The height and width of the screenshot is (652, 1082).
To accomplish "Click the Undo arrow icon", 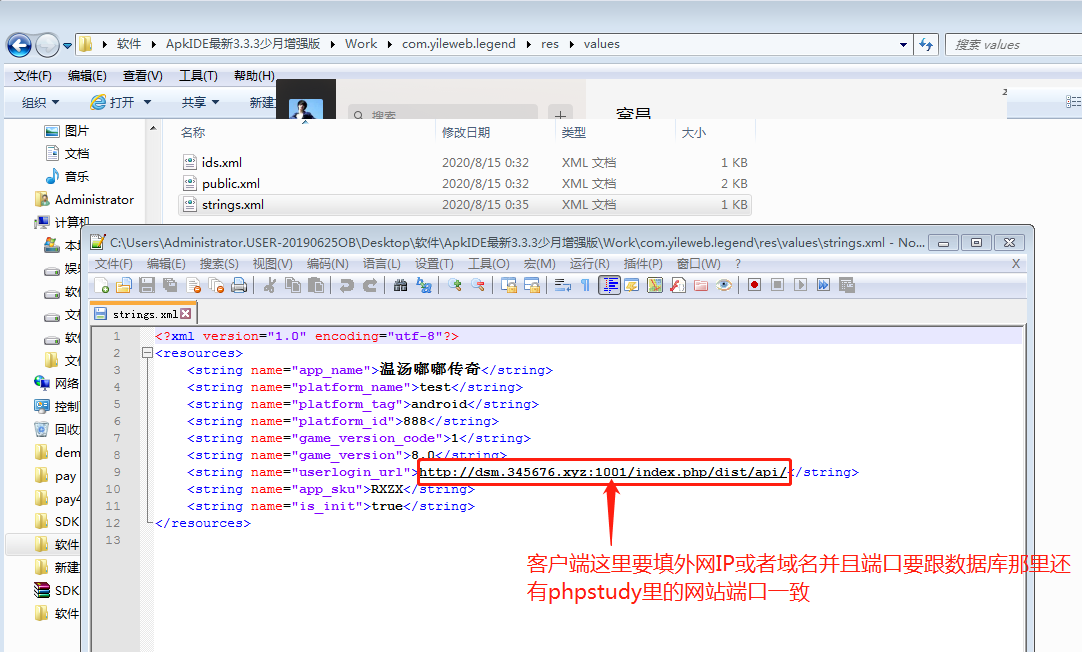I will point(347,285).
